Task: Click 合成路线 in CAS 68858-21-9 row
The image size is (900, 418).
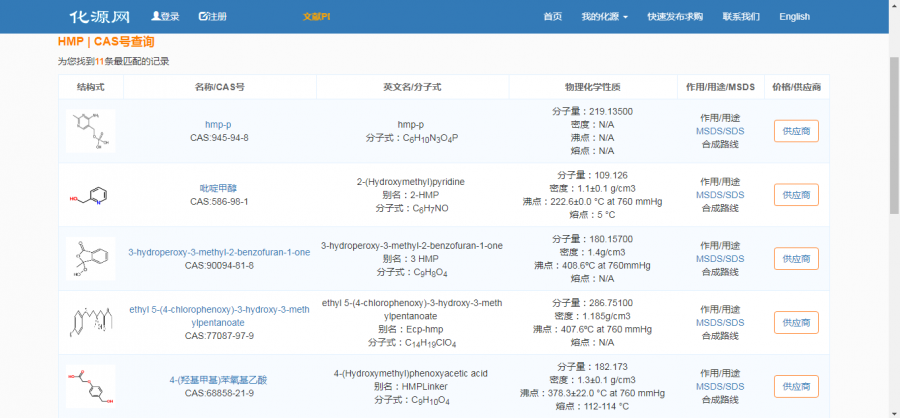Action: pyautogui.click(x=720, y=400)
